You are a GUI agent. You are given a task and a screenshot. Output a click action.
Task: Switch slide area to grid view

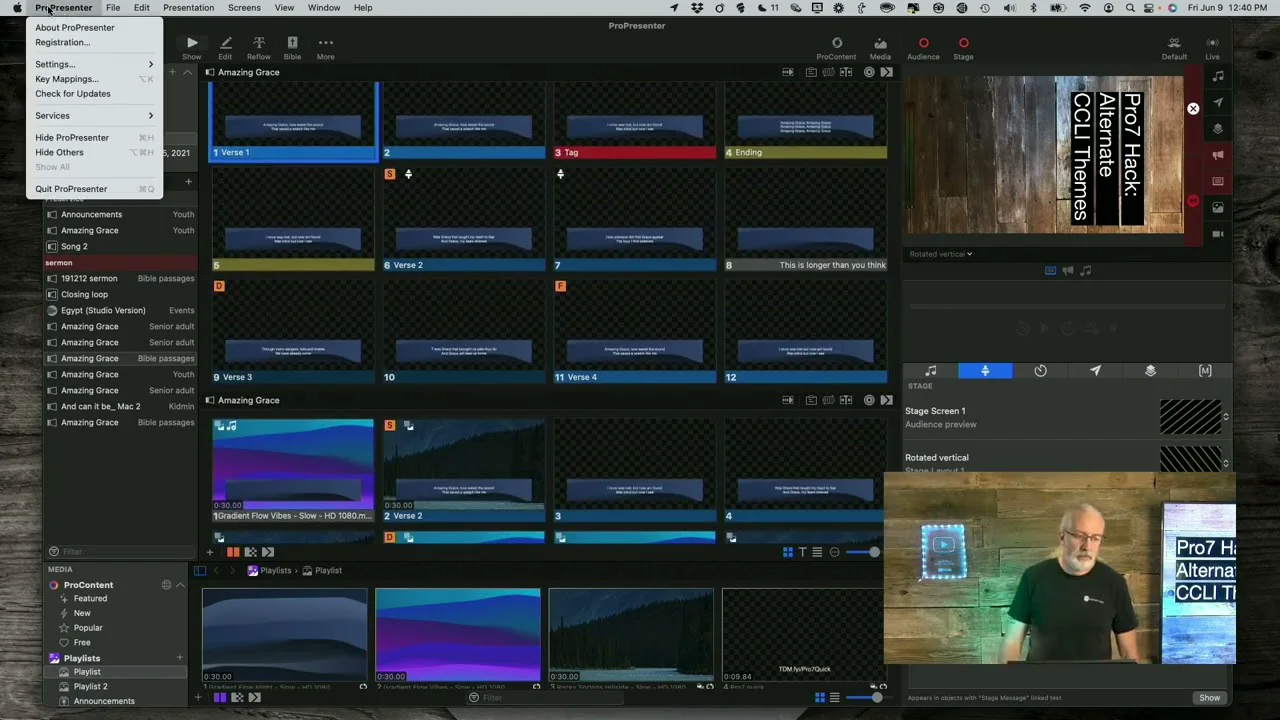pos(787,552)
